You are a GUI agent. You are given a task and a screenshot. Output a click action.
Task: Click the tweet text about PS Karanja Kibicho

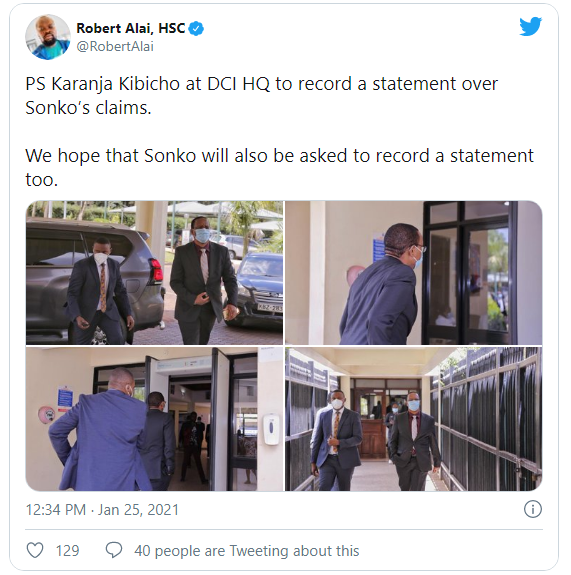point(261,96)
